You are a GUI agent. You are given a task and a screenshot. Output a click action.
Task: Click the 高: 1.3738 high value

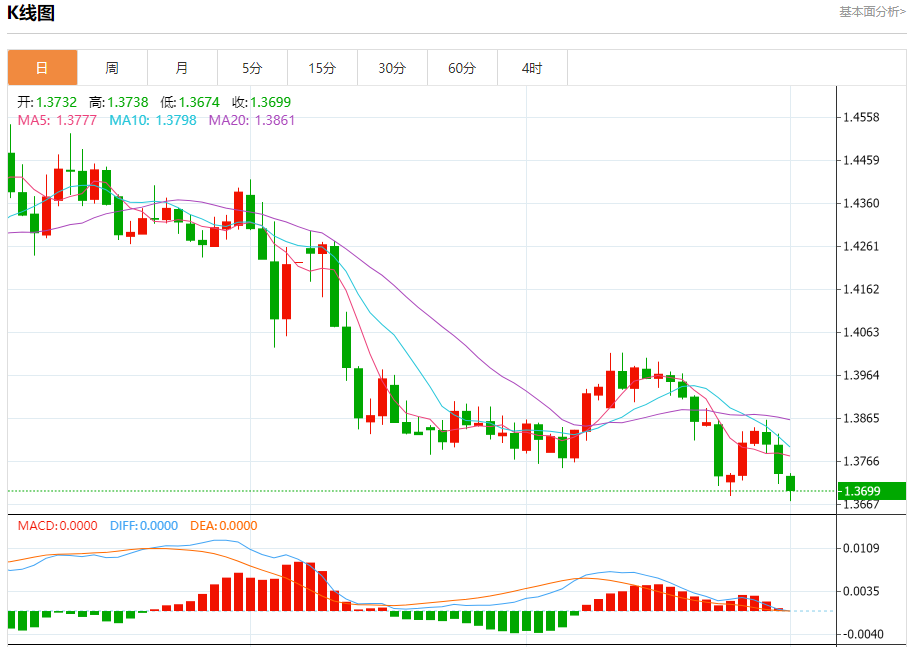(119, 102)
